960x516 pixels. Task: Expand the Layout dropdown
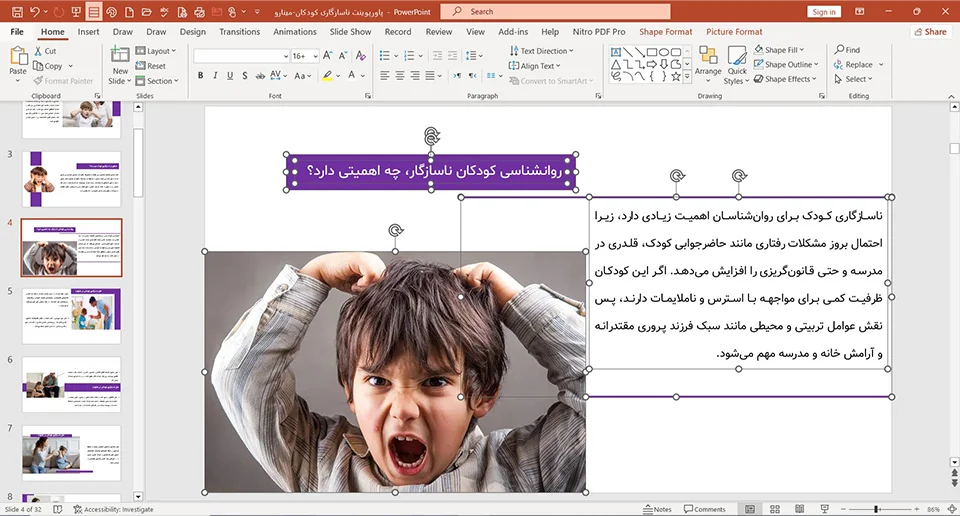click(x=156, y=51)
